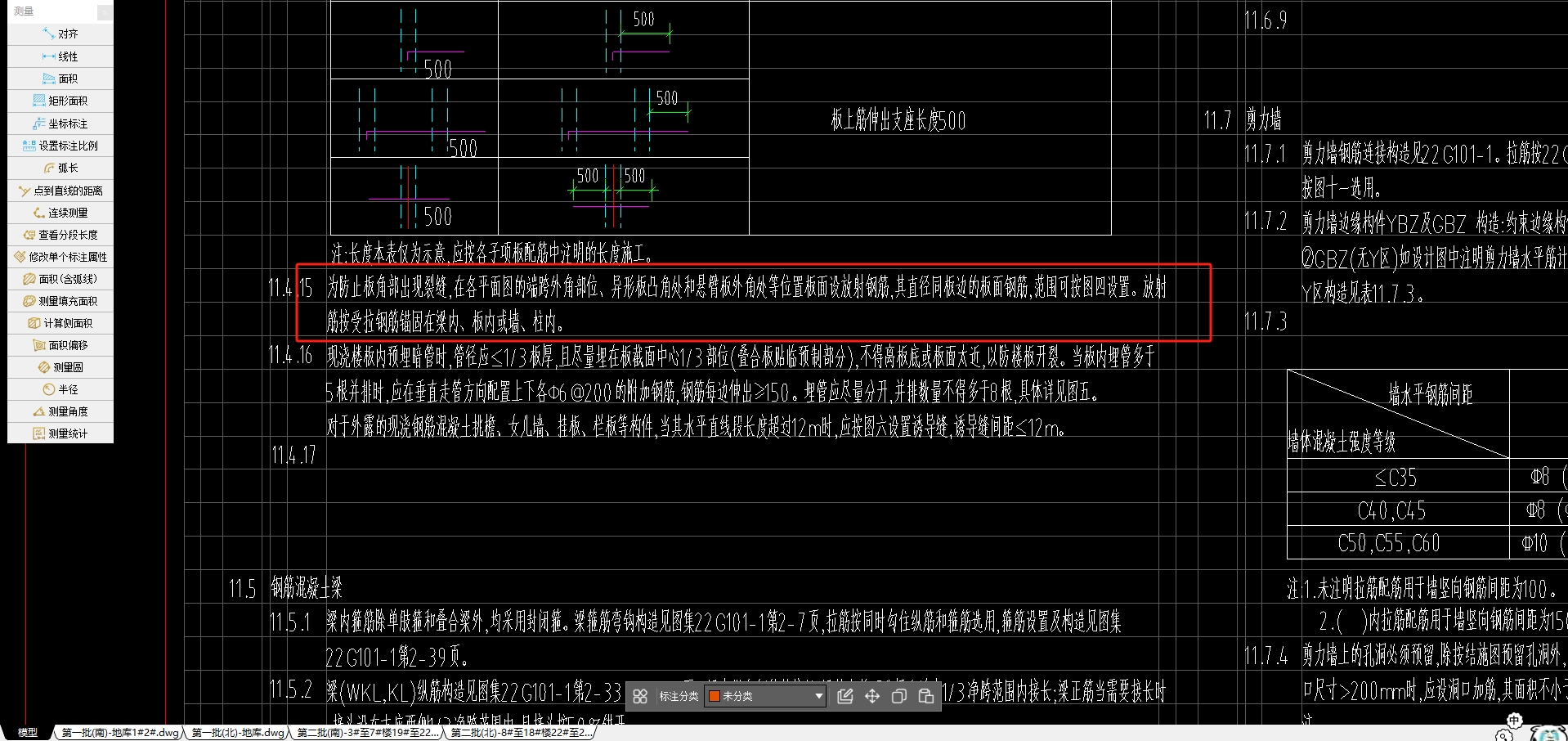1568x741 pixels.
Task: Select the 测量角度 angle measurement tool
Action: 60,411
